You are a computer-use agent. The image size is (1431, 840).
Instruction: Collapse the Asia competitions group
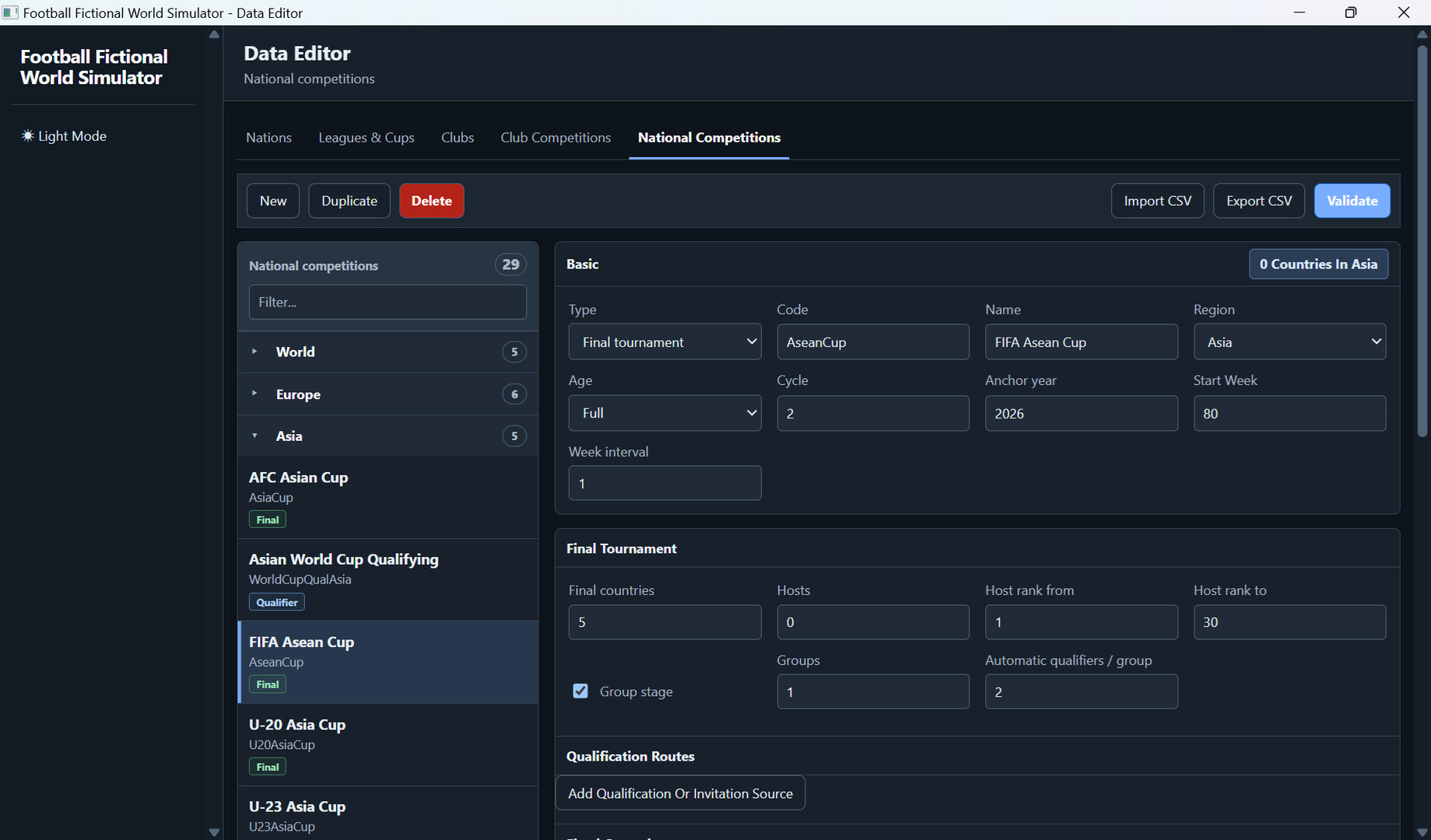[388, 436]
